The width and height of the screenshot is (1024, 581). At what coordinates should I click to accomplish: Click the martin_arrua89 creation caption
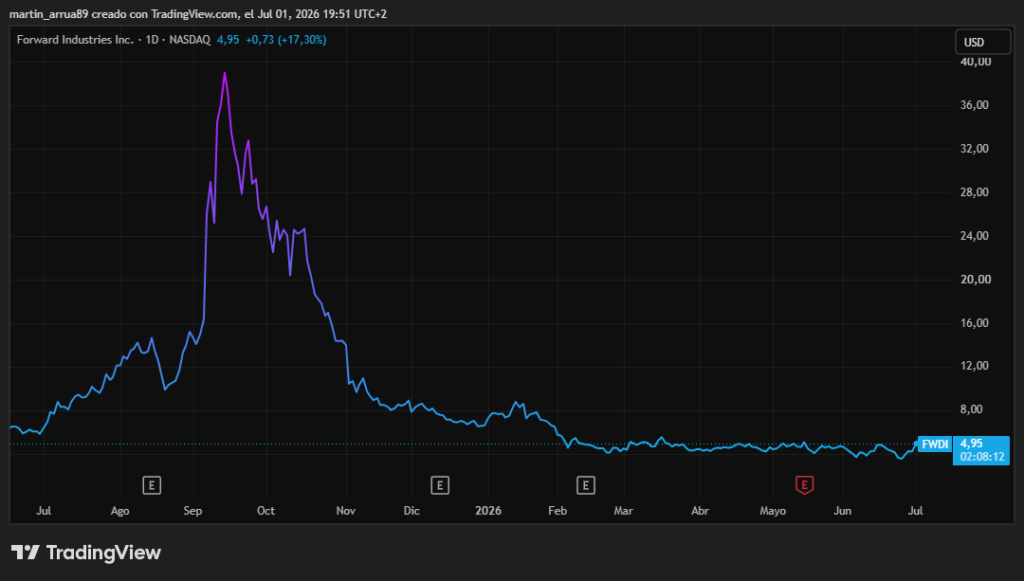[198, 14]
